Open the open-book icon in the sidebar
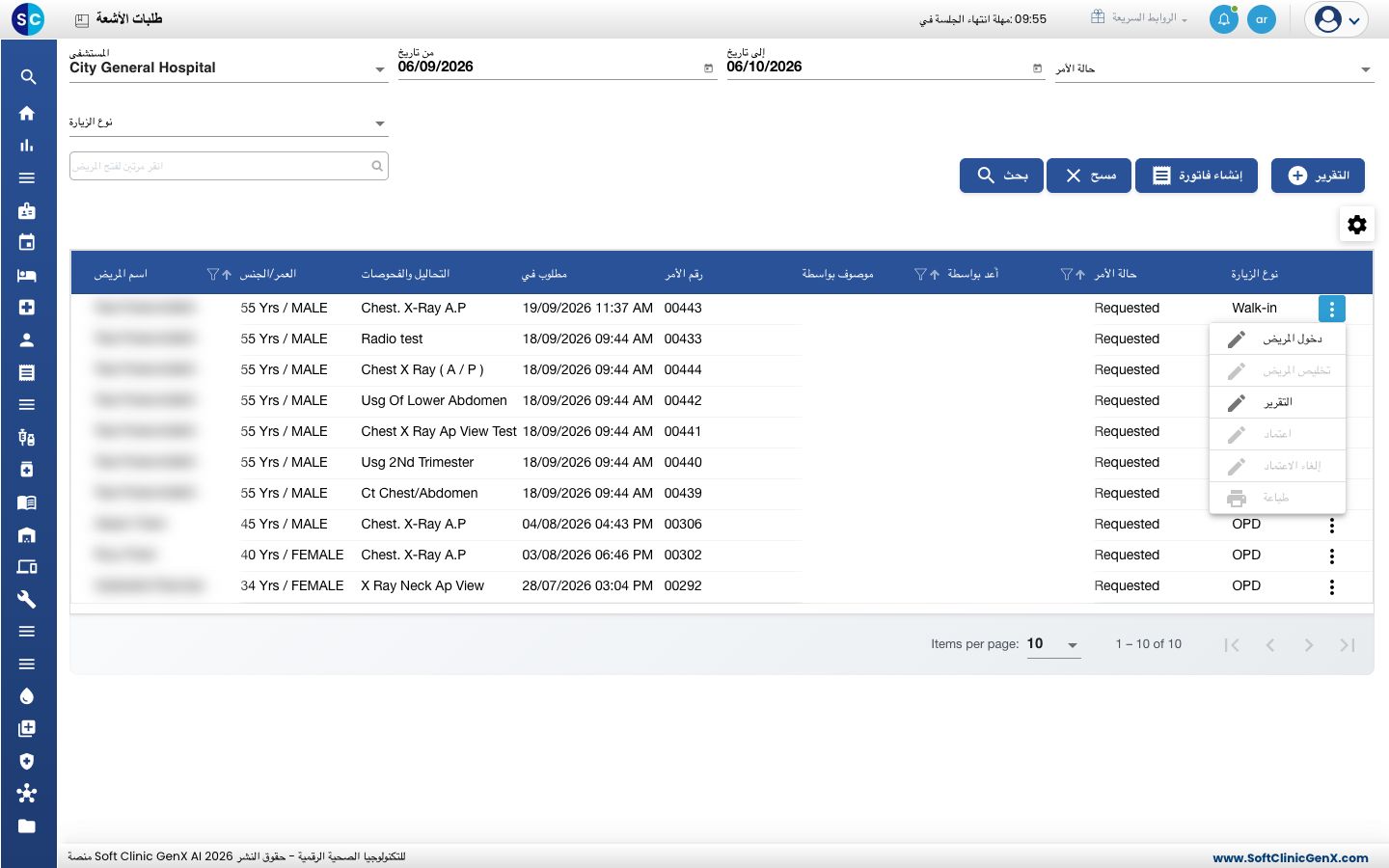 27,502
